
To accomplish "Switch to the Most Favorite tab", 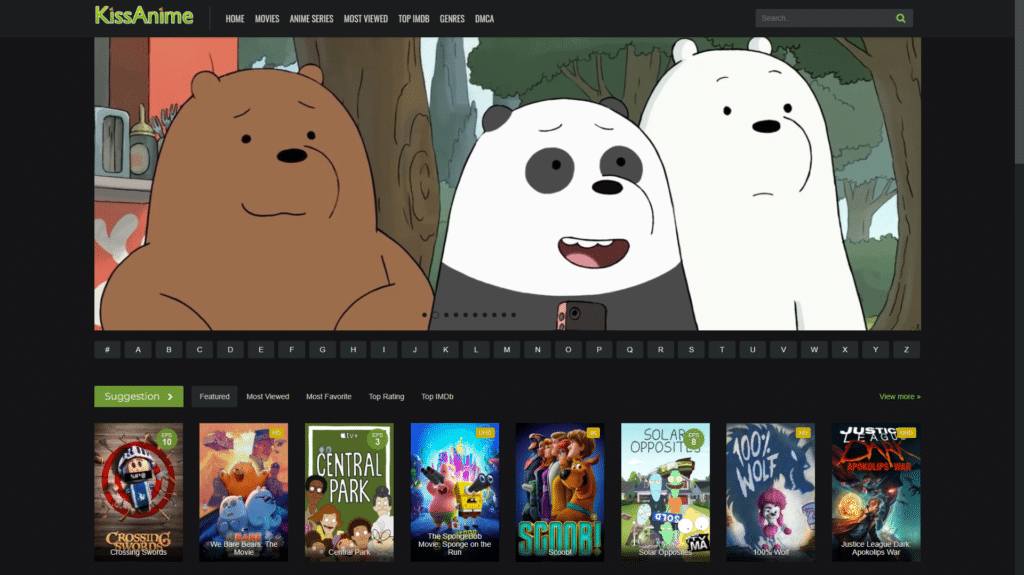I will [x=328, y=397].
